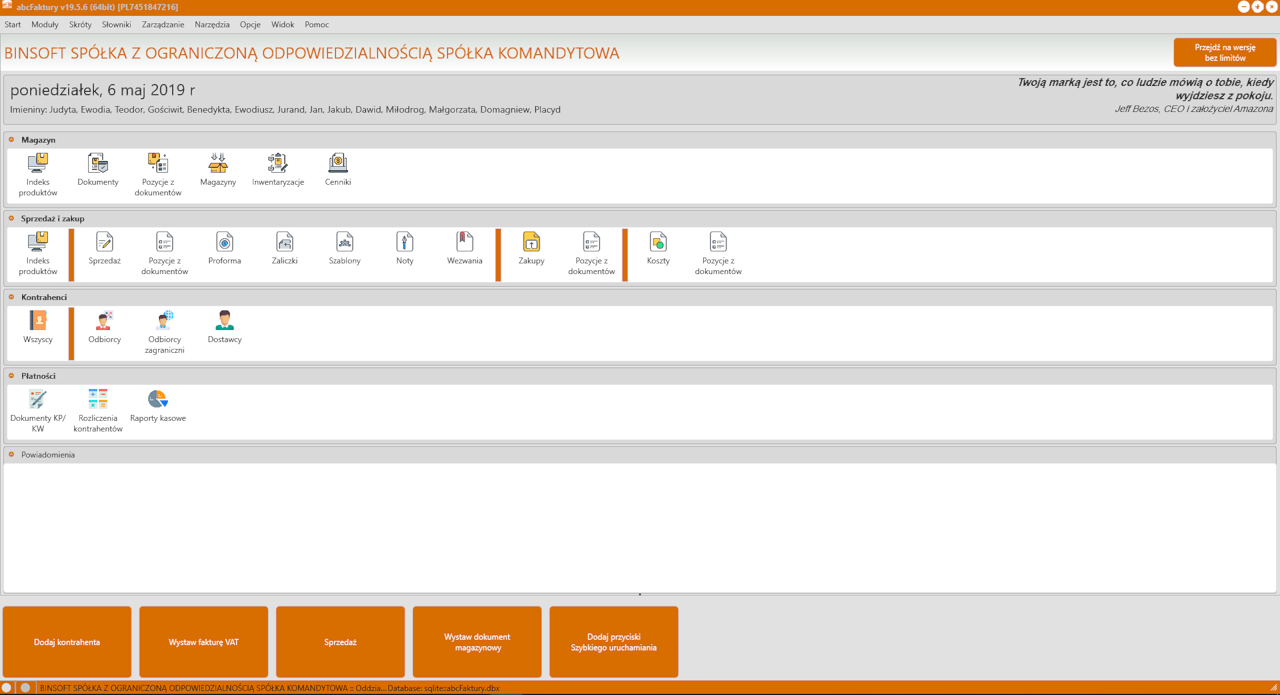Open Koszty costs icon

(x=658, y=248)
